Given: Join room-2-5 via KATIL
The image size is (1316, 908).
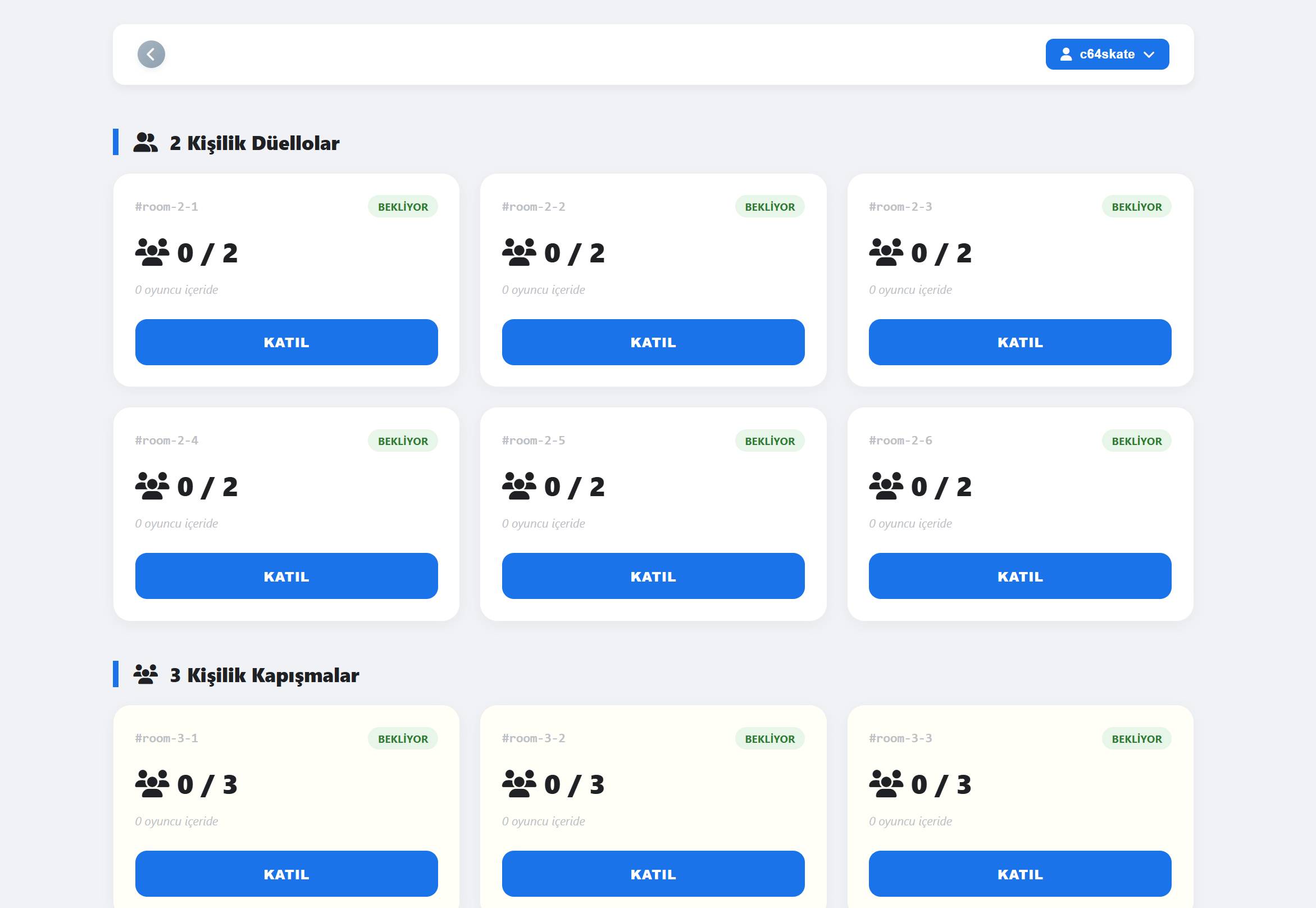Looking at the screenshot, I should (x=653, y=576).
